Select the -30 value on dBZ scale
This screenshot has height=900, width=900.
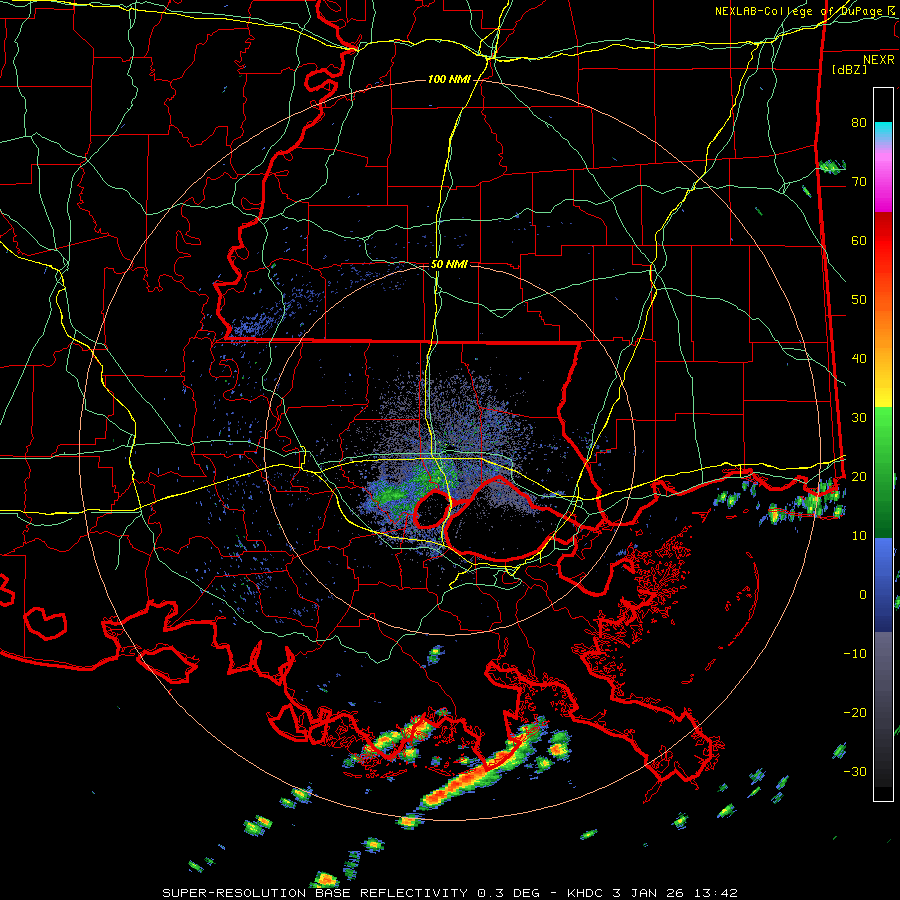[x=855, y=771]
